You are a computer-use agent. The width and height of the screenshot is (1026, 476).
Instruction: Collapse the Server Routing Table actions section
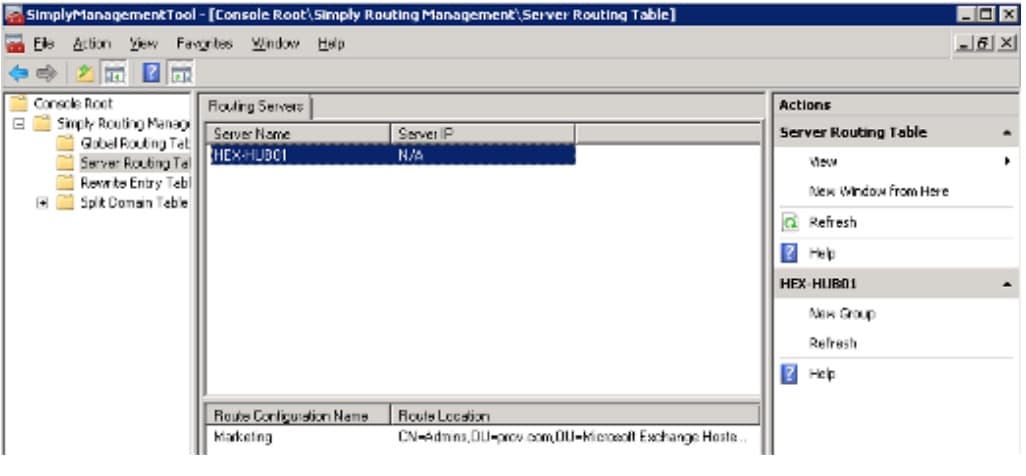click(x=1005, y=133)
